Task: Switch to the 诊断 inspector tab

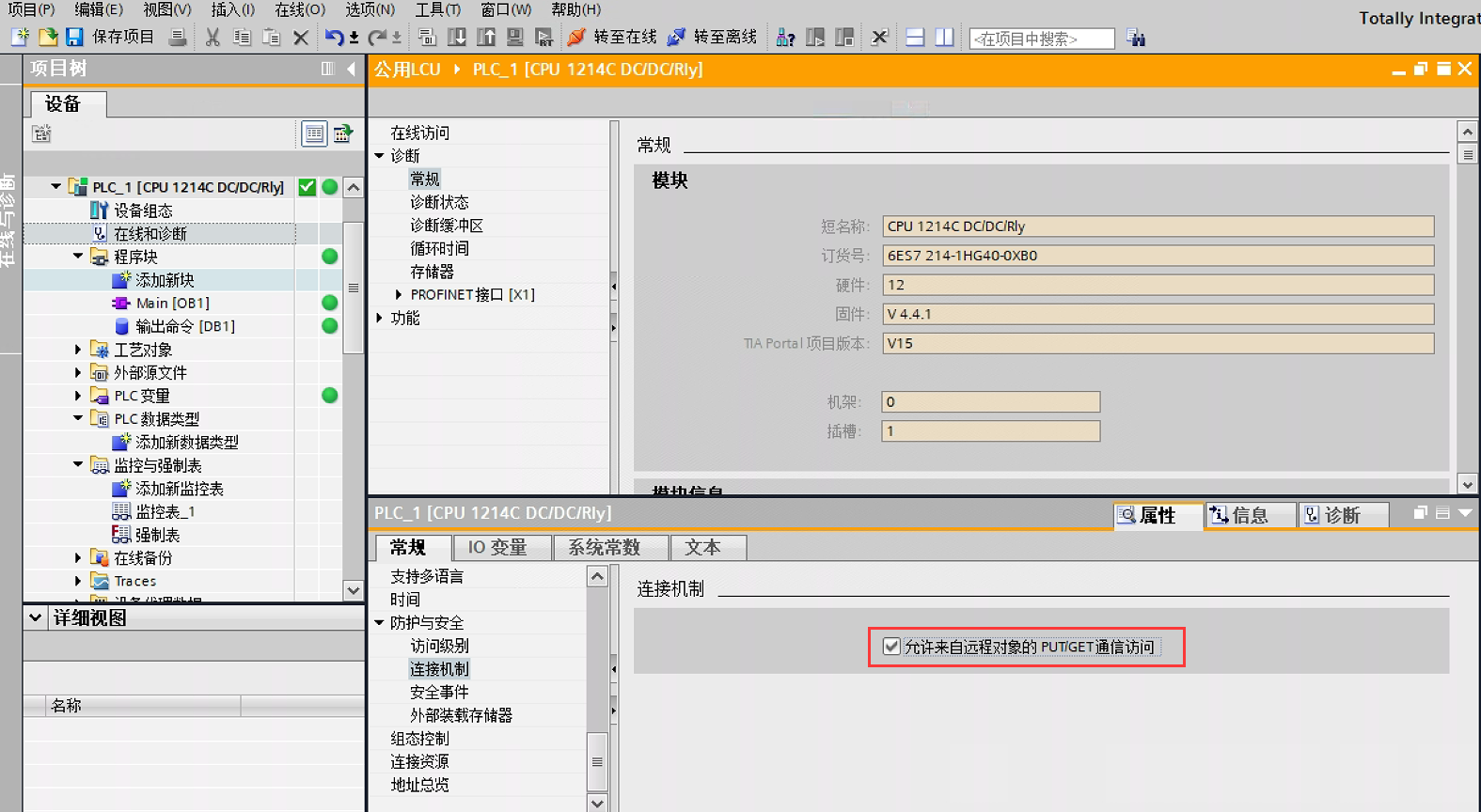Action: 1343,515
